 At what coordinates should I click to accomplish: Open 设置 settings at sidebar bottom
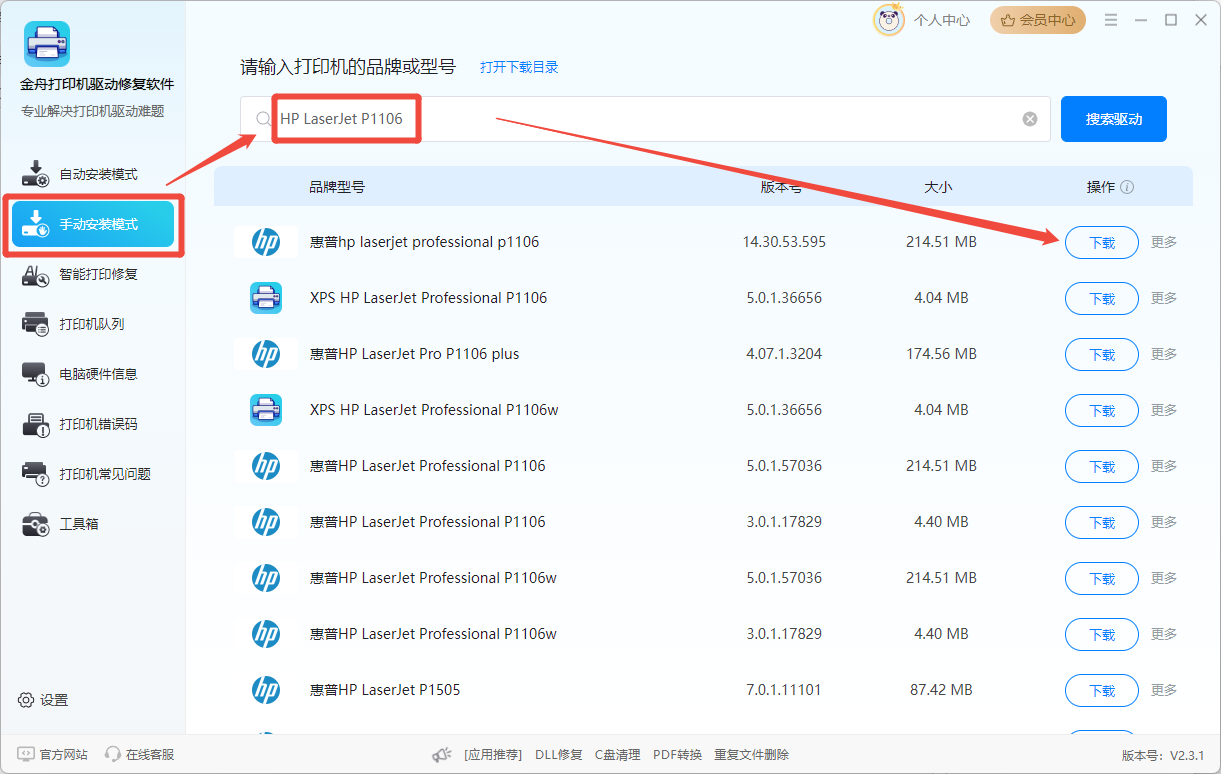[x=43, y=700]
